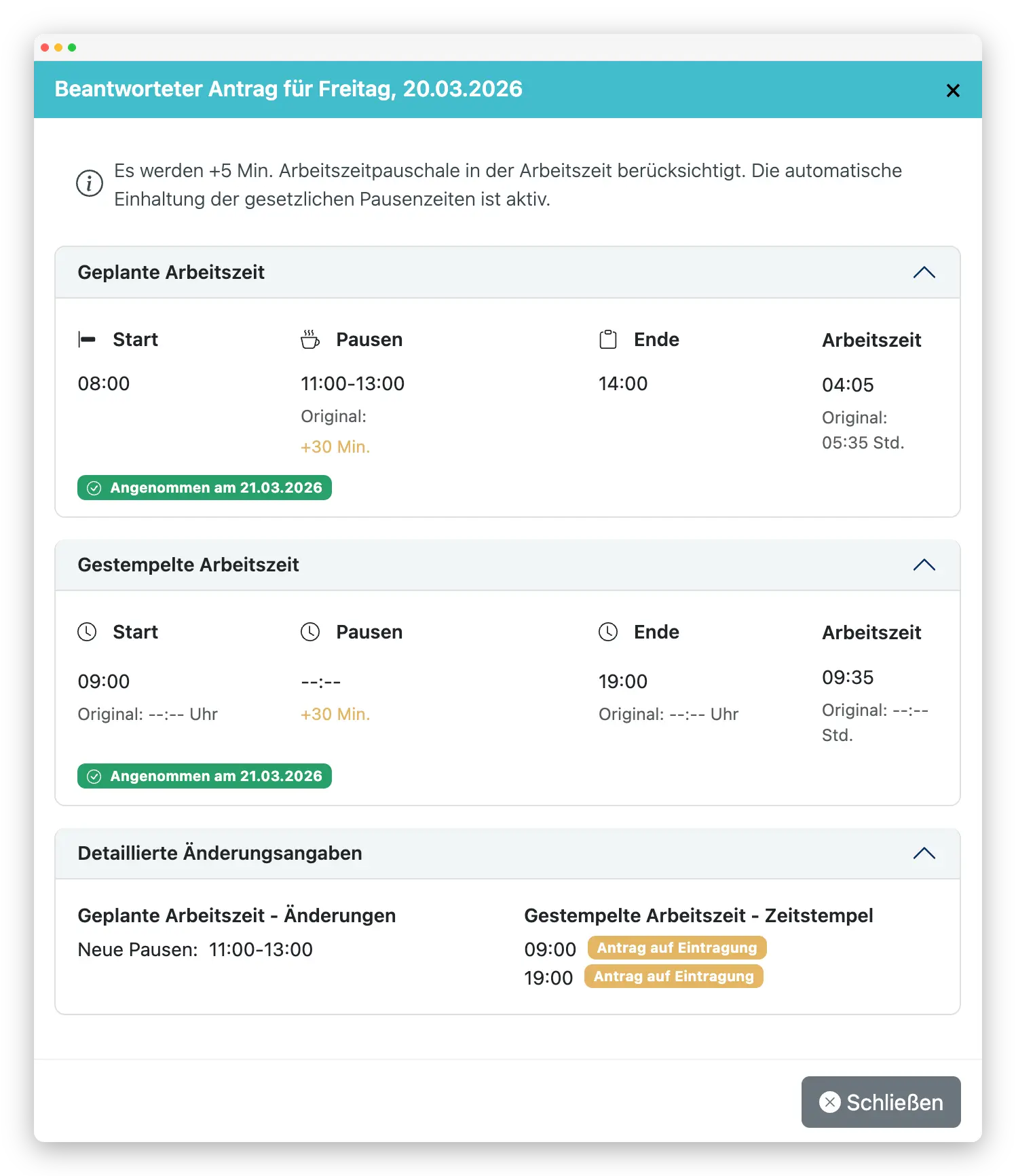Close the dialog with the header X icon
This screenshot has width=1016, height=1176.
point(953,90)
